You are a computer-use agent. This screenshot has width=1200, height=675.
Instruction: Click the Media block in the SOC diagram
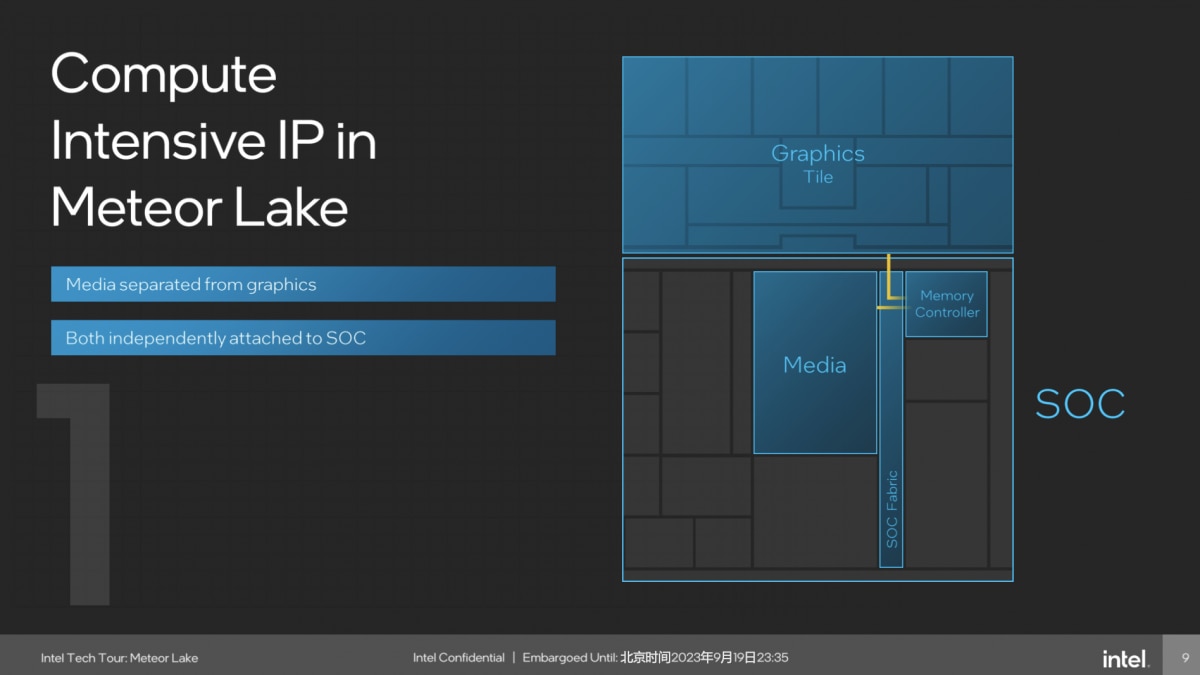tap(814, 365)
